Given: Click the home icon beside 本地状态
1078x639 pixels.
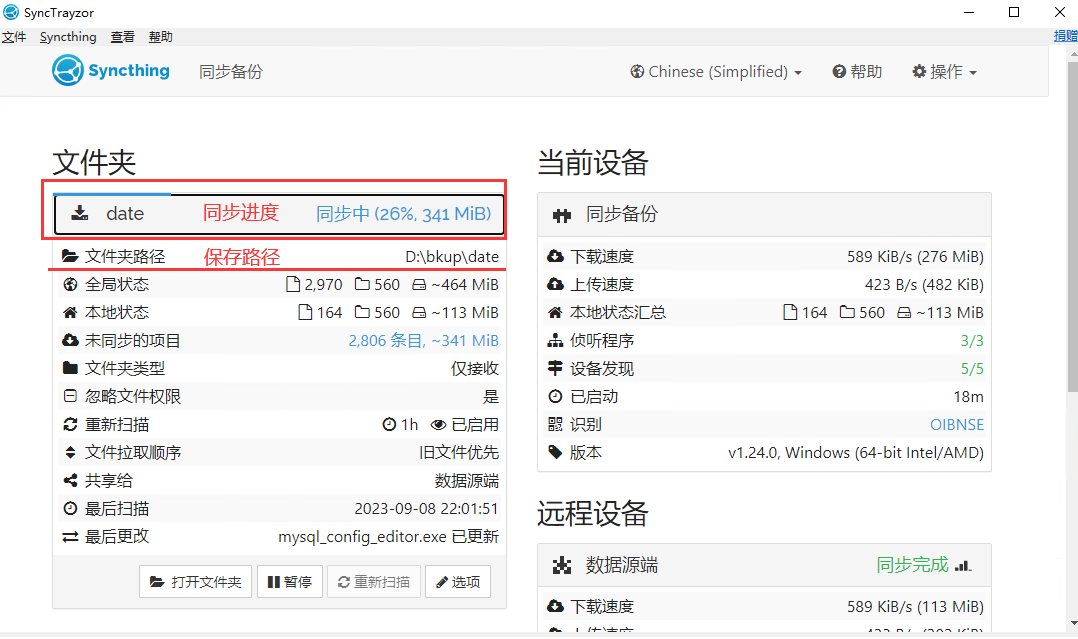Looking at the screenshot, I should pyautogui.click(x=70, y=312).
